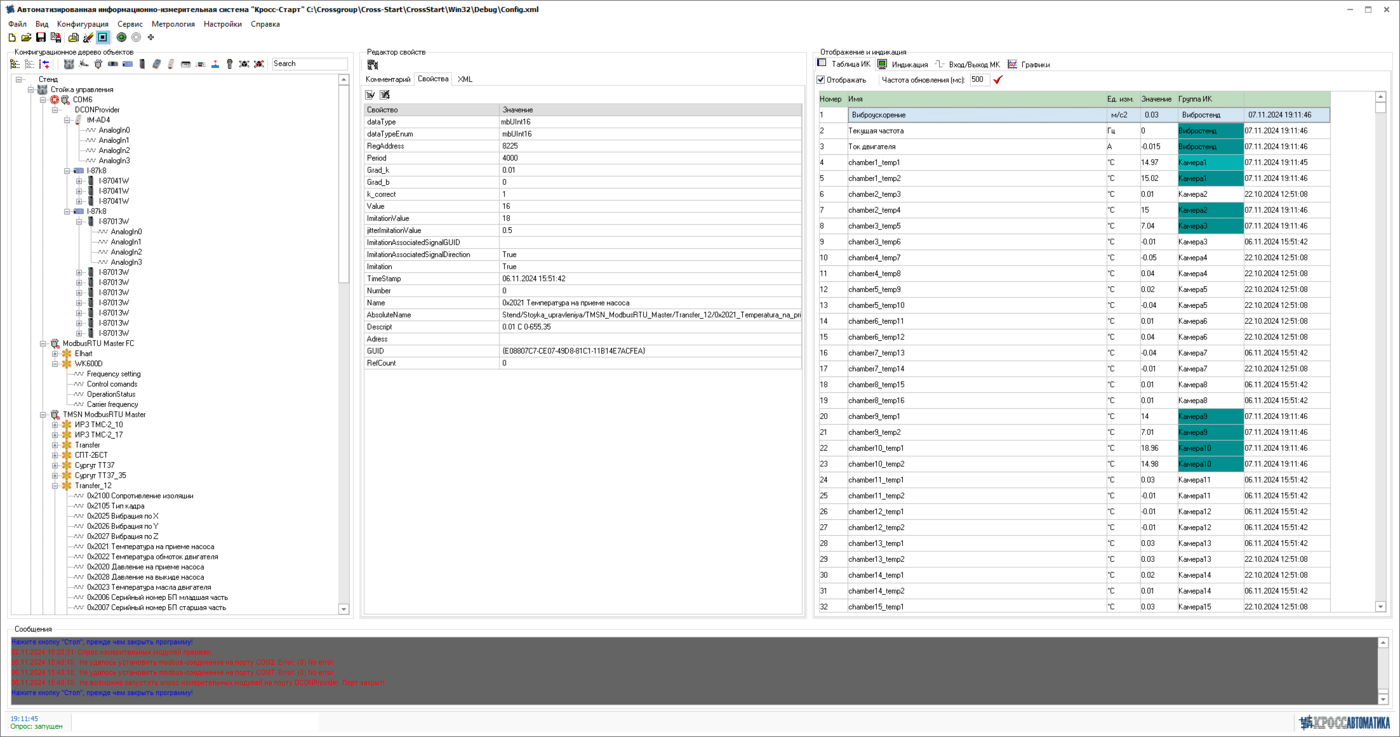The width and height of the screenshot is (1400, 737).
Task: Click the Period value 4000
Action: pyautogui.click(x=650, y=158)
